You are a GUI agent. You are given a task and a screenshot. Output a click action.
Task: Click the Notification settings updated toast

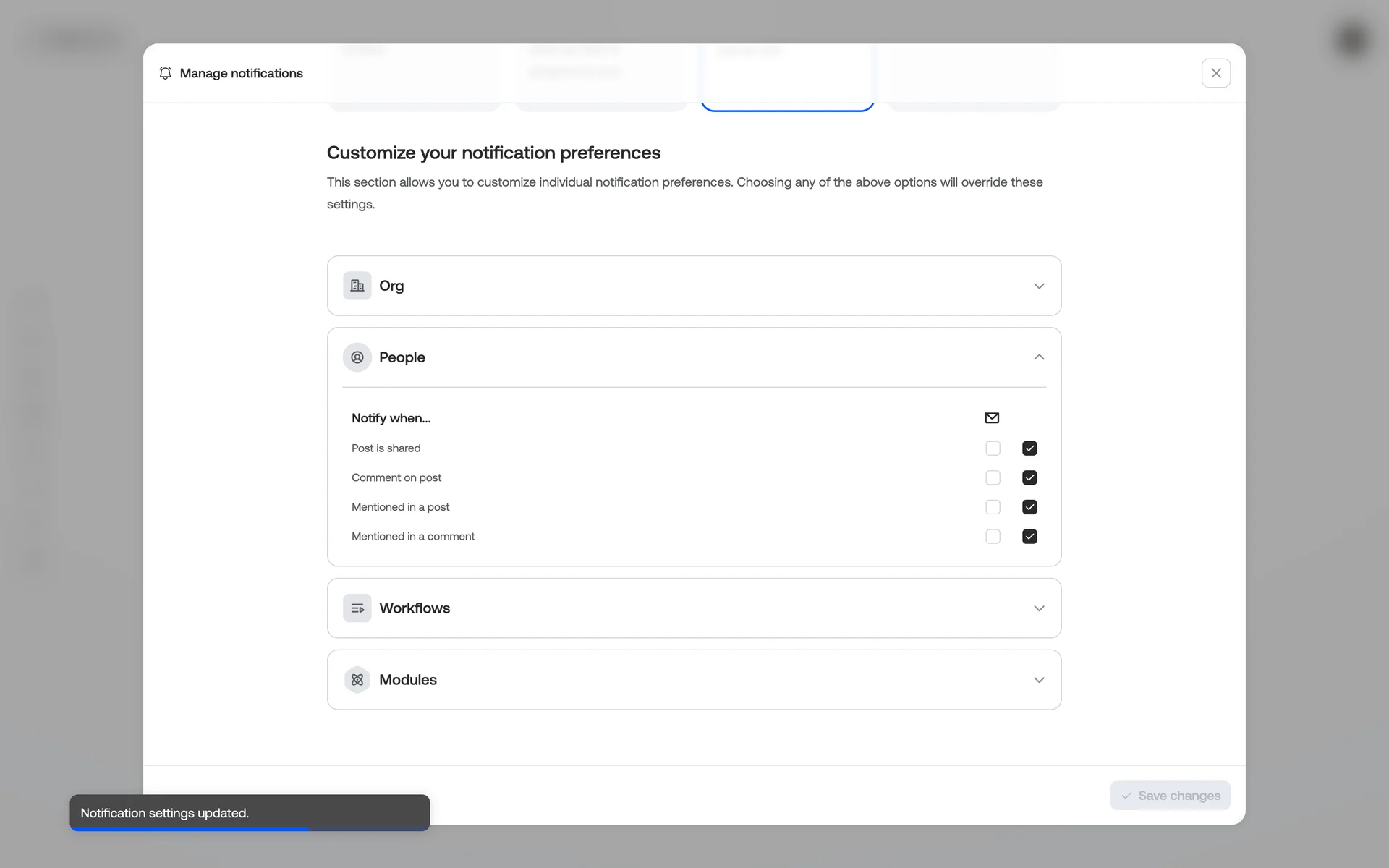point(249,812)
